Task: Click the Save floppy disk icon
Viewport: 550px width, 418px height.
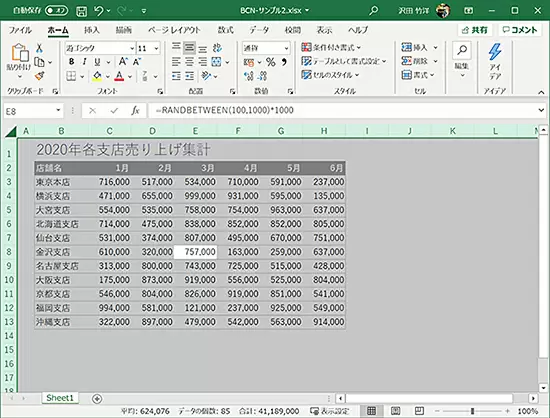Action: point(81,11)
